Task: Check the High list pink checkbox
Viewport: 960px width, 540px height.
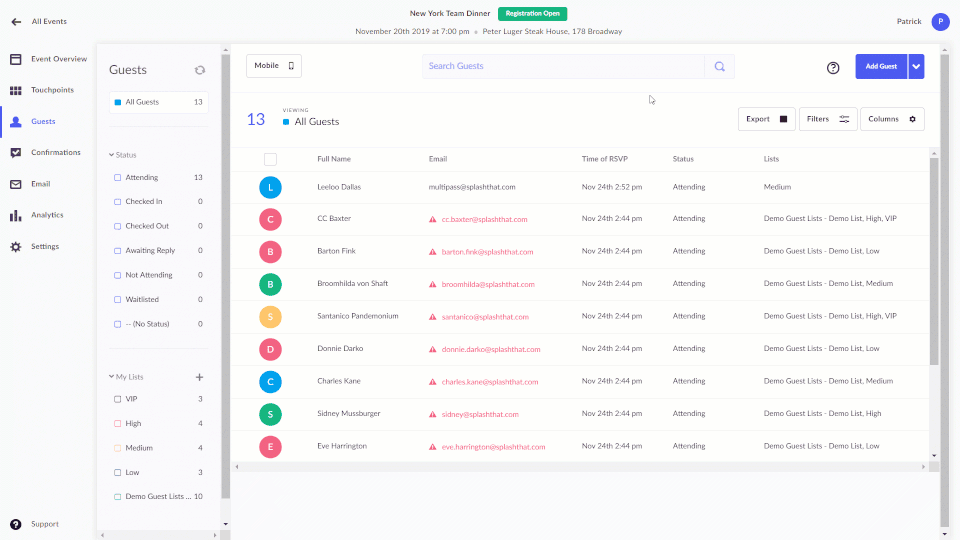Action: click(x=118, y=424)
